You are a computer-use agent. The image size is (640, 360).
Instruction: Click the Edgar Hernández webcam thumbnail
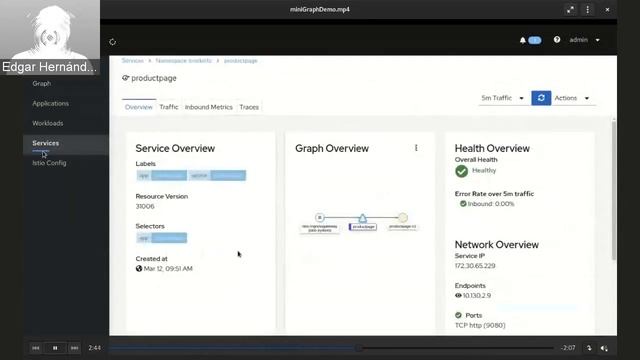(x=50, y=38)
